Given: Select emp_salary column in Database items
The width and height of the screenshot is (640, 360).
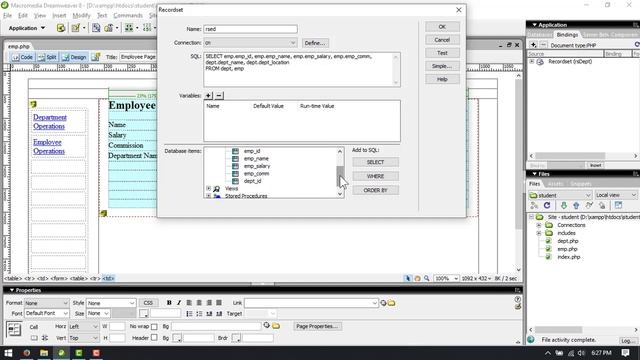Looking at the screenshot, I should coord(257,166).
